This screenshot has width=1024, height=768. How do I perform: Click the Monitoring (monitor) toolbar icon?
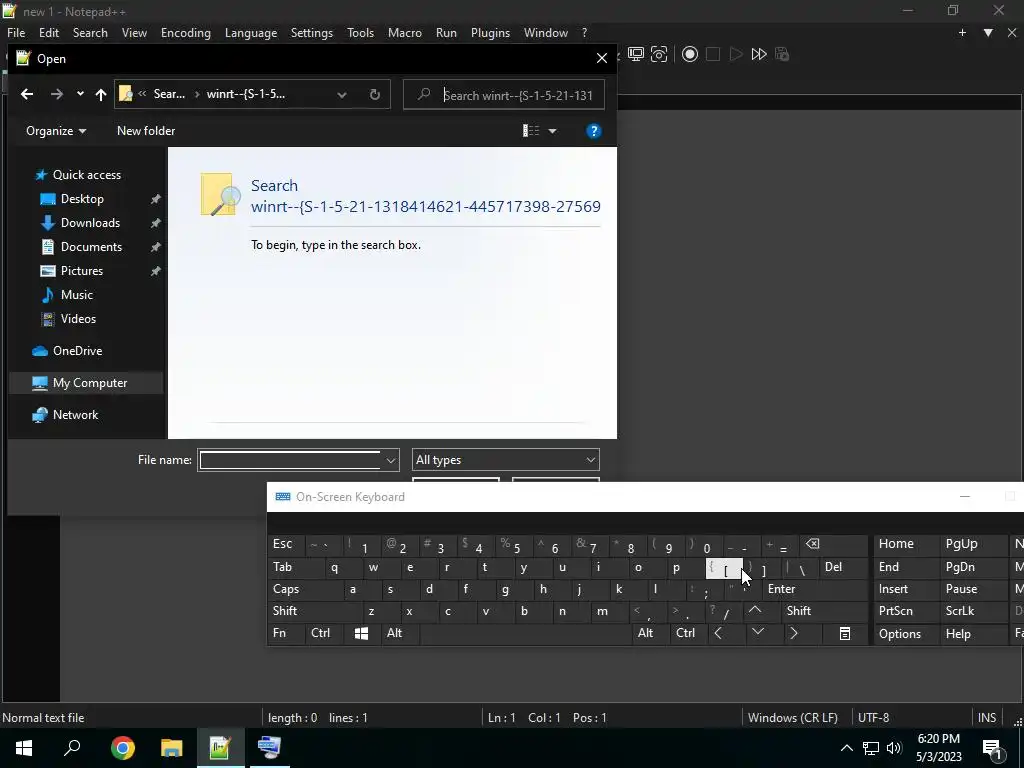pos(635,54)
